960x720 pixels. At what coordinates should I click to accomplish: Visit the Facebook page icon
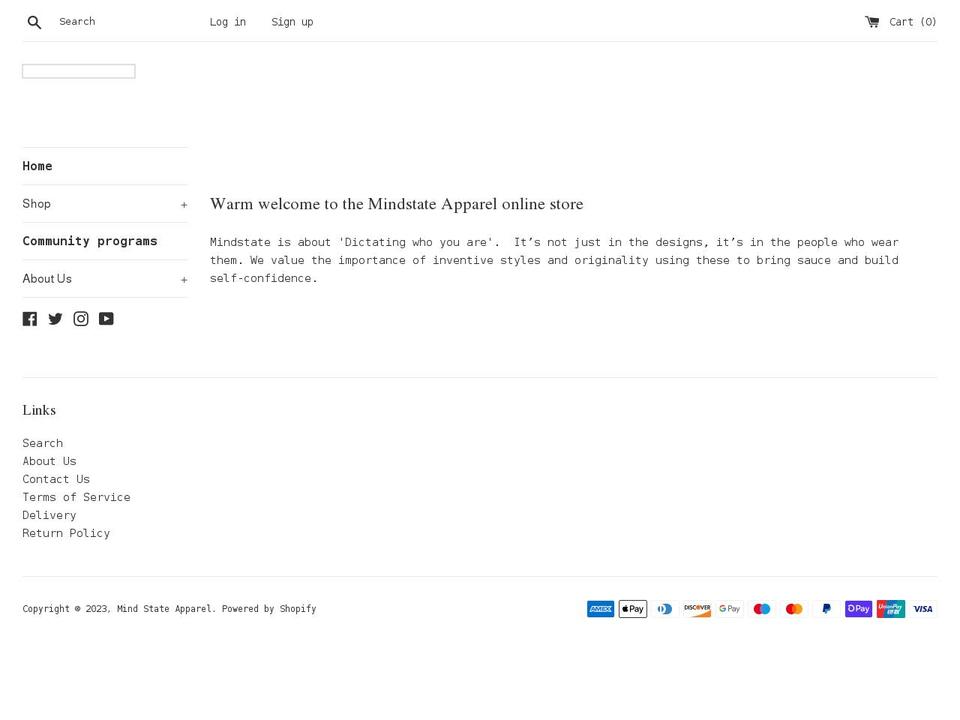tap(29, 318)
